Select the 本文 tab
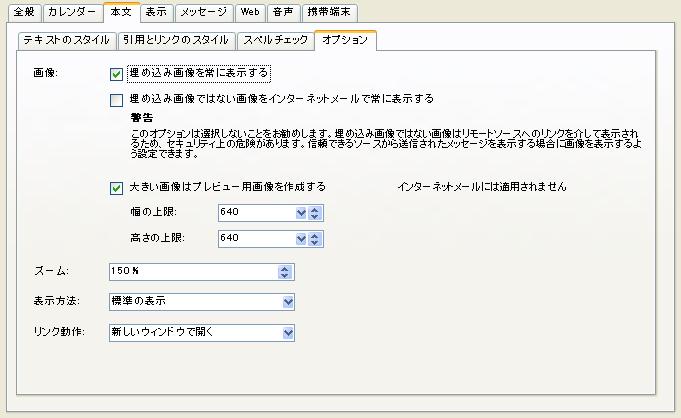Image resolution: width=681 pixels, height=418 pixels. [121, 12]
